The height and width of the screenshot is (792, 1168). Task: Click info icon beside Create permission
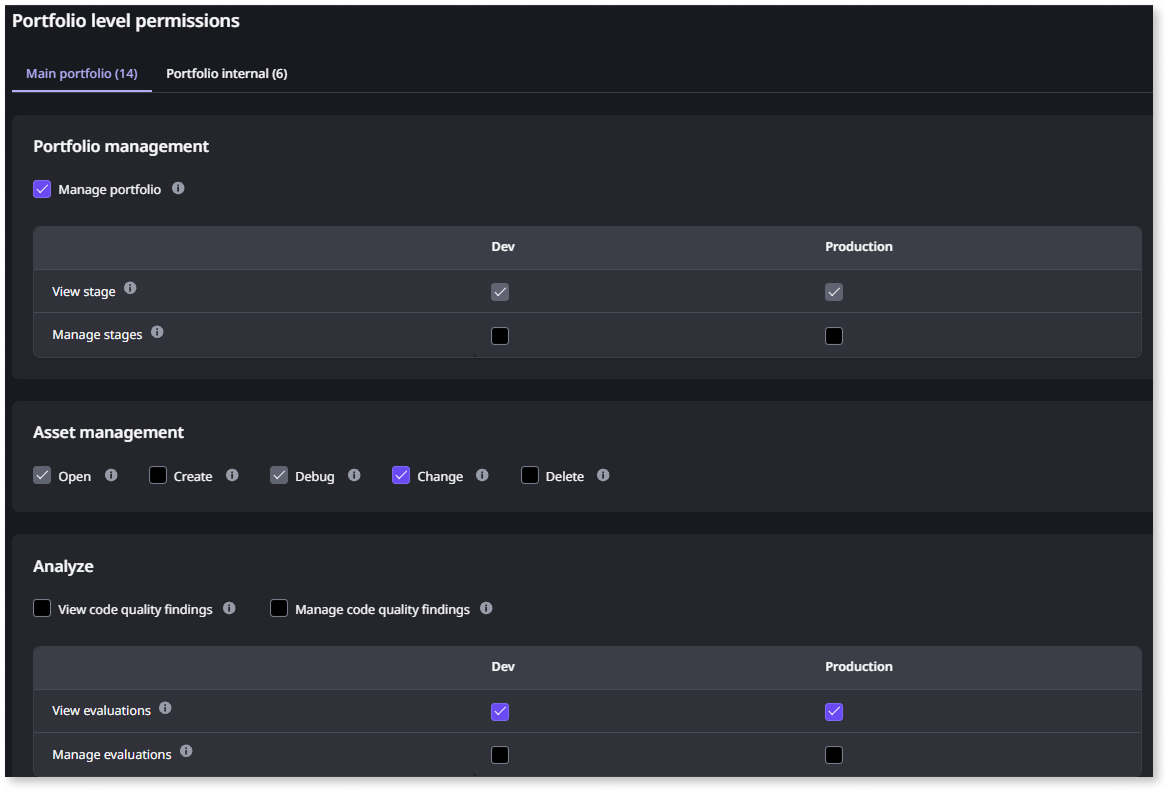tap(232, 475)
